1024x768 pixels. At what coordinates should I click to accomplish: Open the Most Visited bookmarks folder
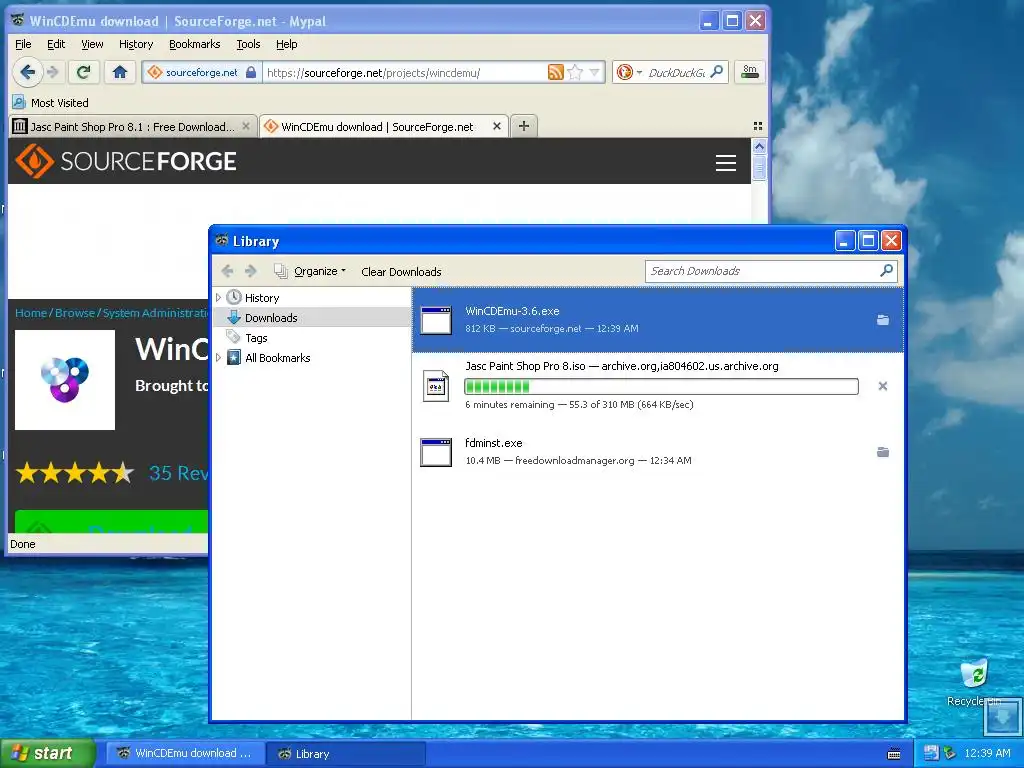click(50, 103)
